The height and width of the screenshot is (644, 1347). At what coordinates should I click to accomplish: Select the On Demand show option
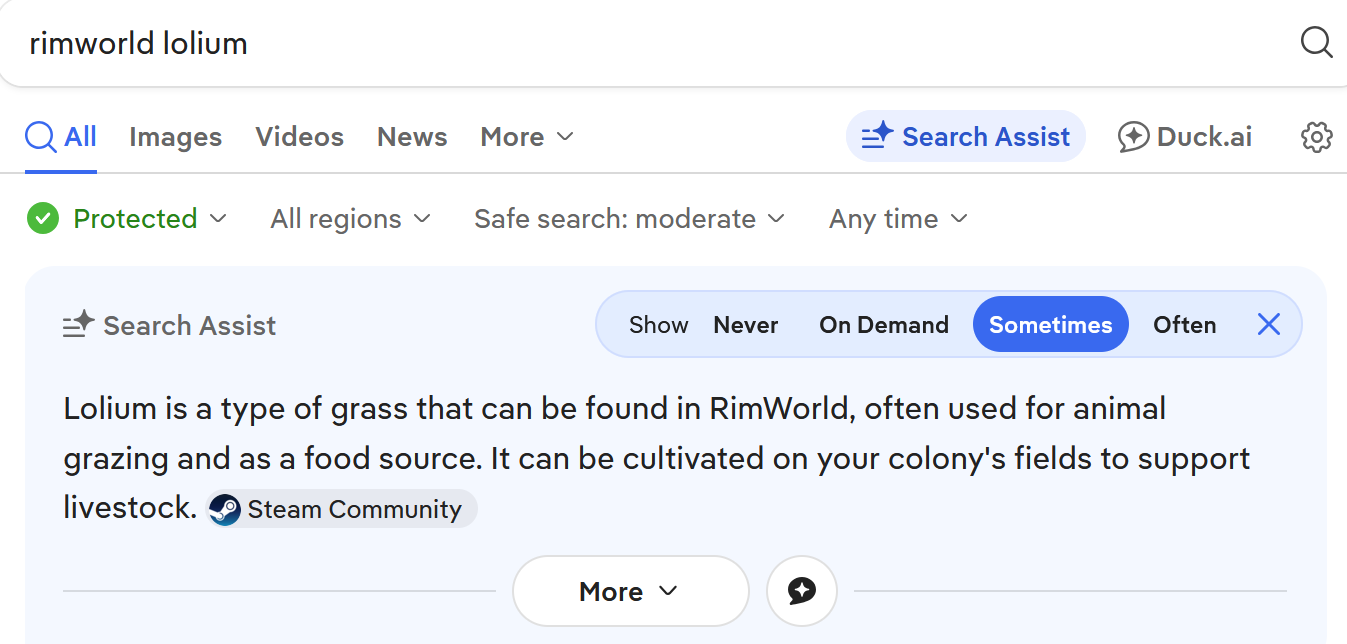tap(884, 325)
